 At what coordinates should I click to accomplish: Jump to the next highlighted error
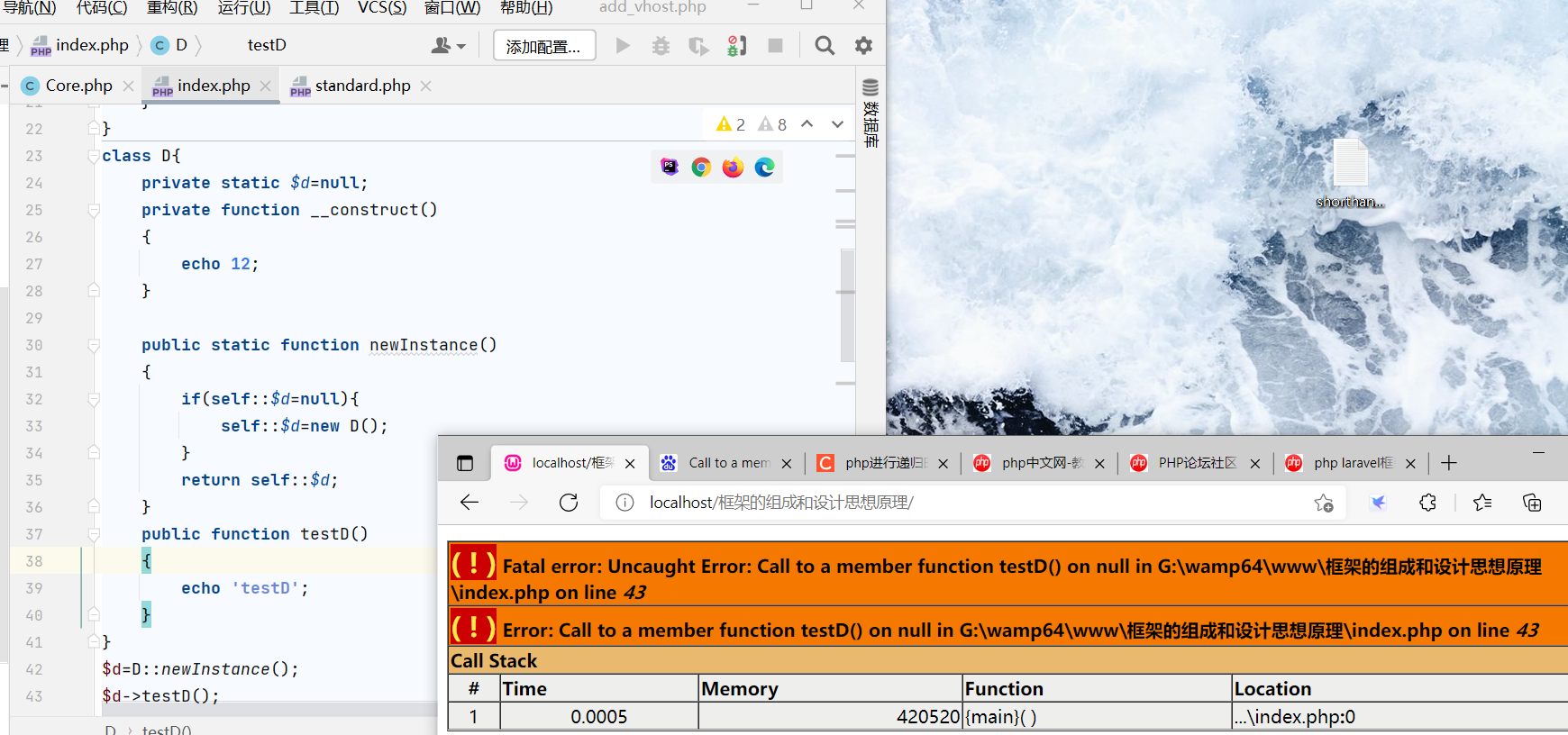838,124
